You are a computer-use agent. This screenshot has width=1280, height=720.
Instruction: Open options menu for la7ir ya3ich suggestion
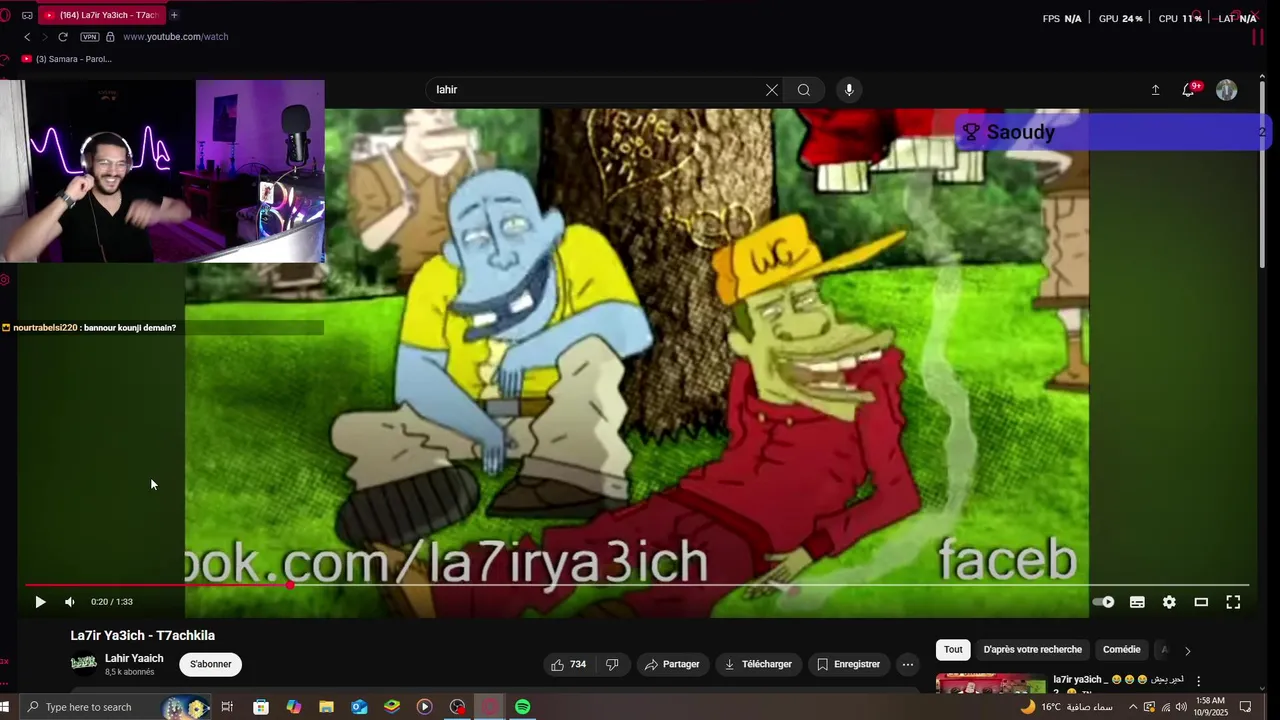[x=1198, y=682]
